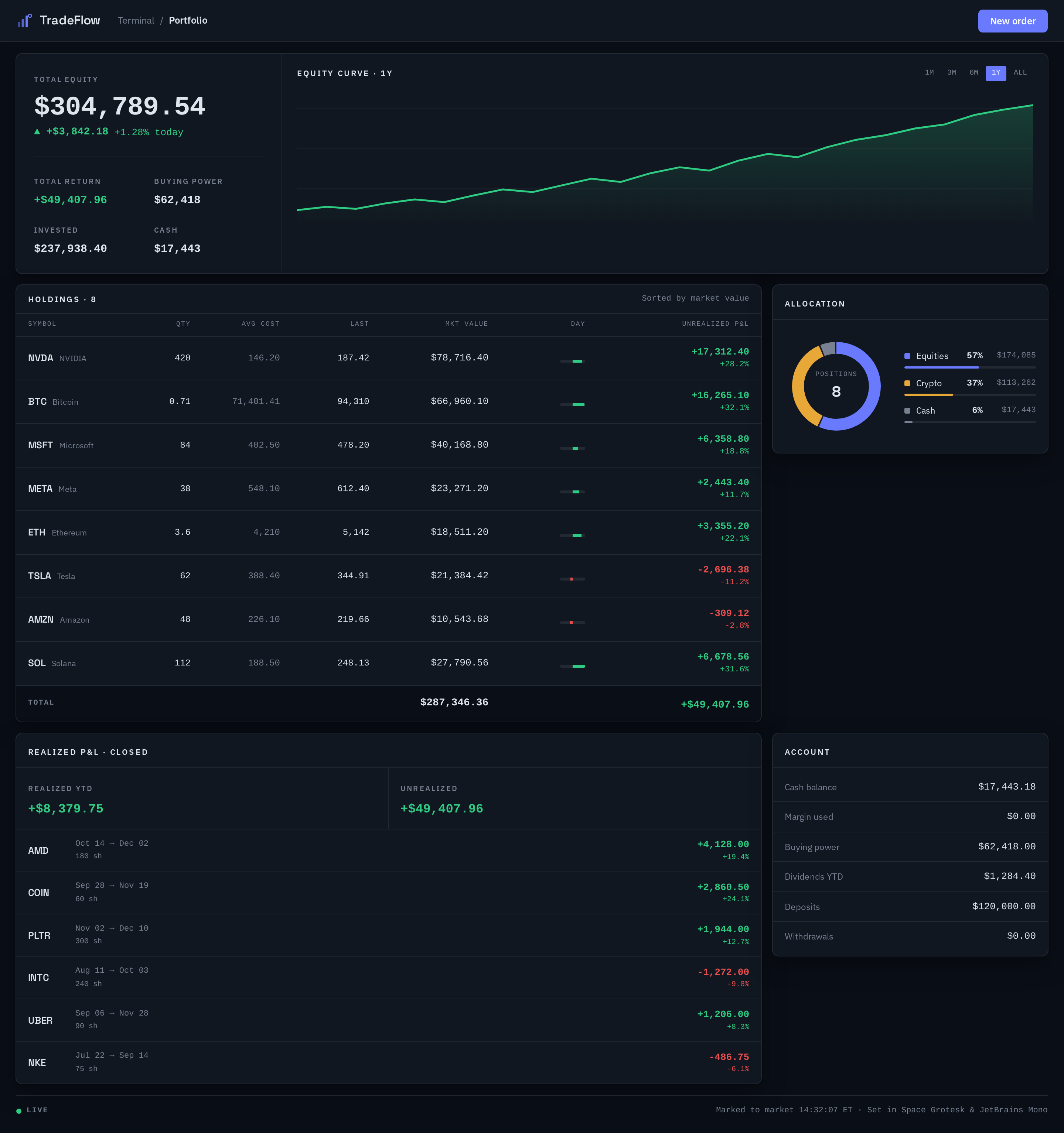The height and width of the screenshot is (1133, 1064).
Task: Click the Equities blue legend swatch
Action: click(x=907, y=356)
